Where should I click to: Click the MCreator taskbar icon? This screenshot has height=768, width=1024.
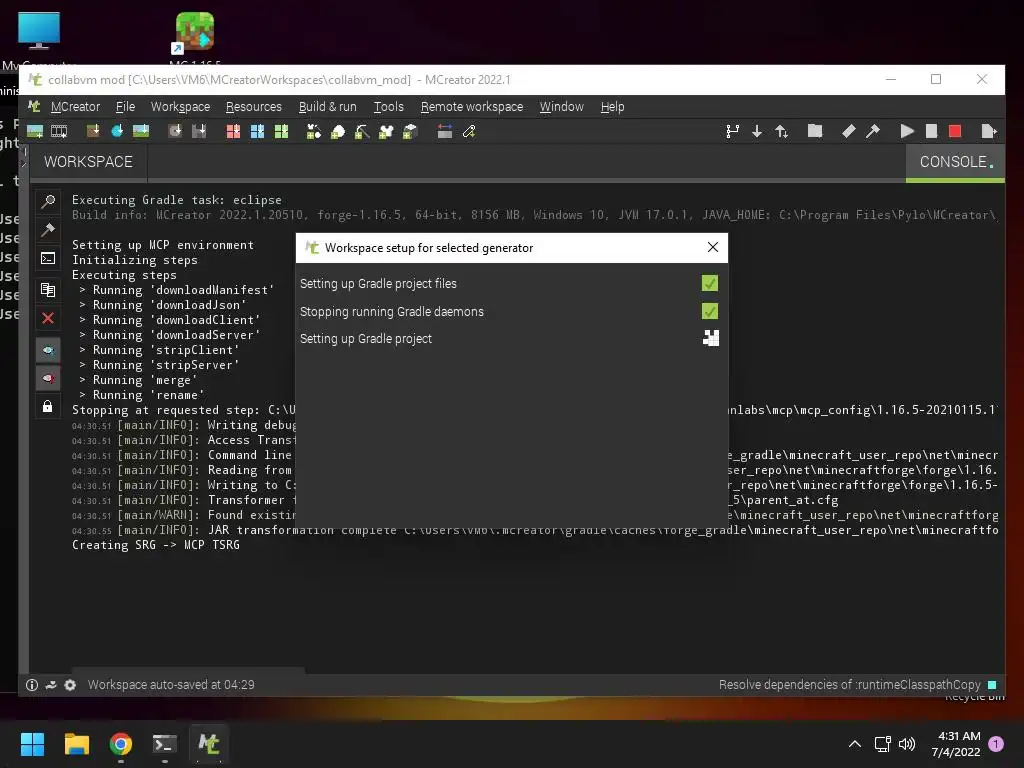(209, 744)
